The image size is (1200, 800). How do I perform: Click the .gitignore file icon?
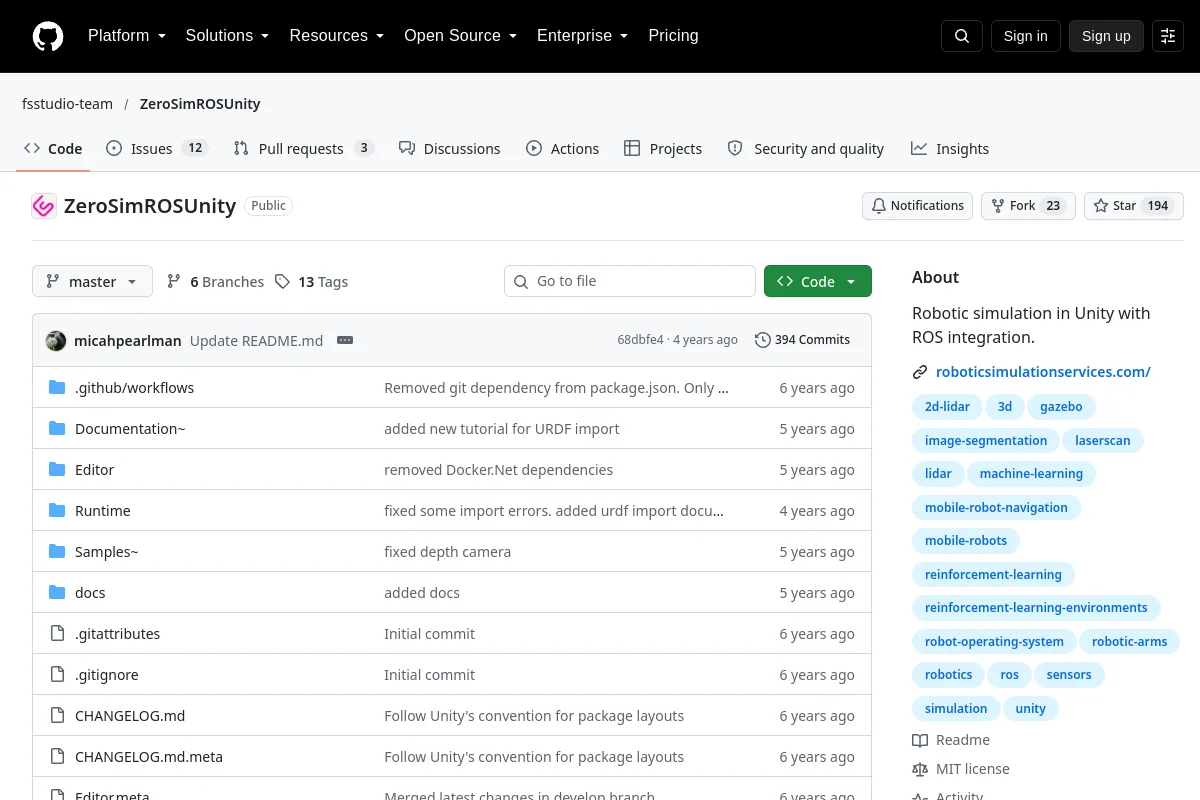coord(57,675)
